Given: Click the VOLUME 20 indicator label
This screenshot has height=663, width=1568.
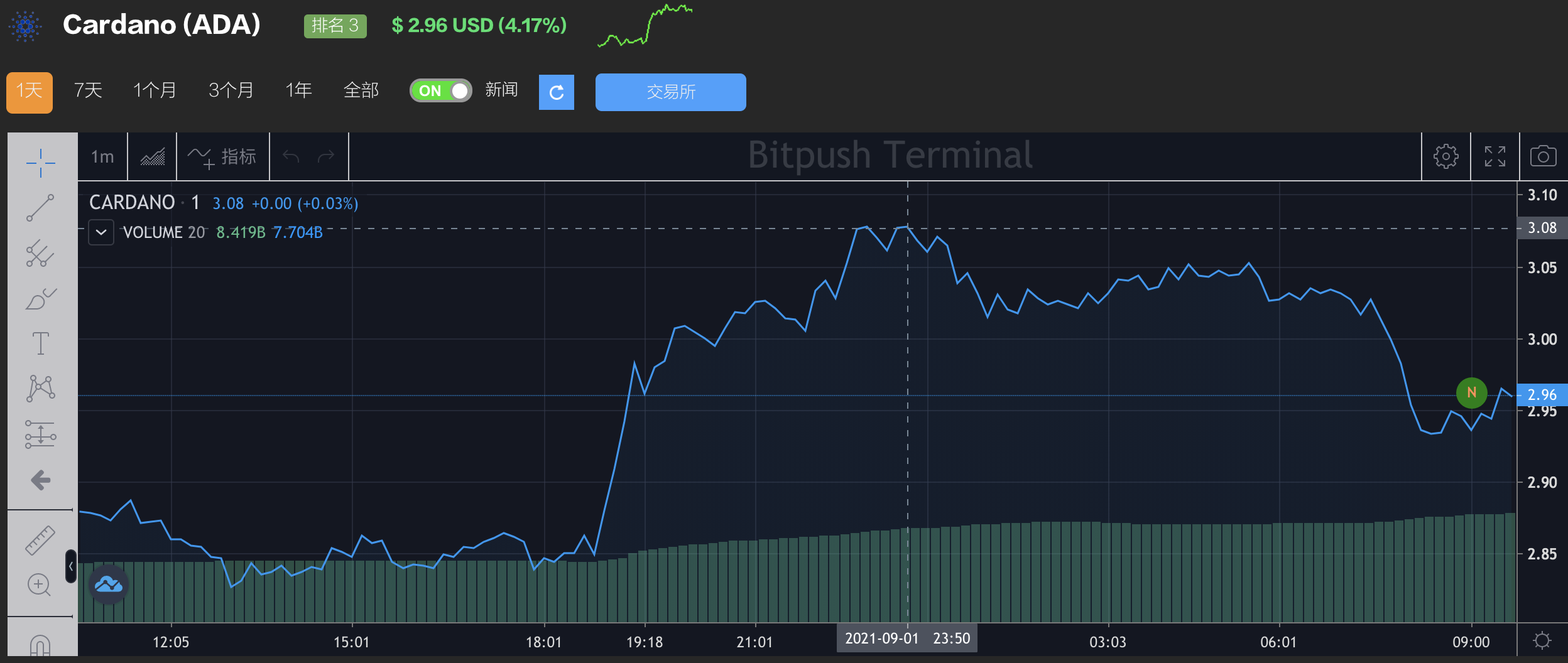Looking at the screenshot, I should [x=164, y=232].
